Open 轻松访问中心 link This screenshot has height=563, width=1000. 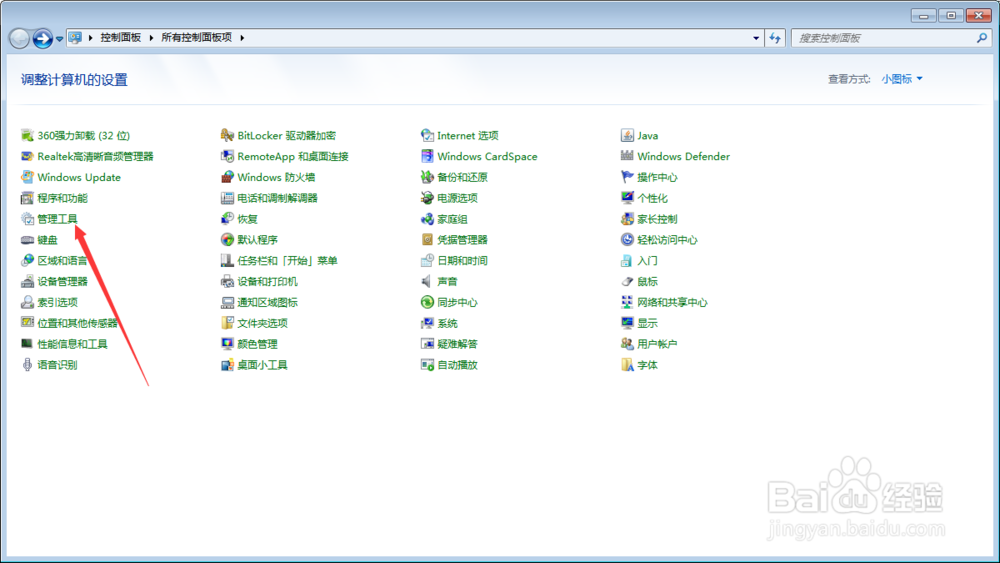pos(667,240)
